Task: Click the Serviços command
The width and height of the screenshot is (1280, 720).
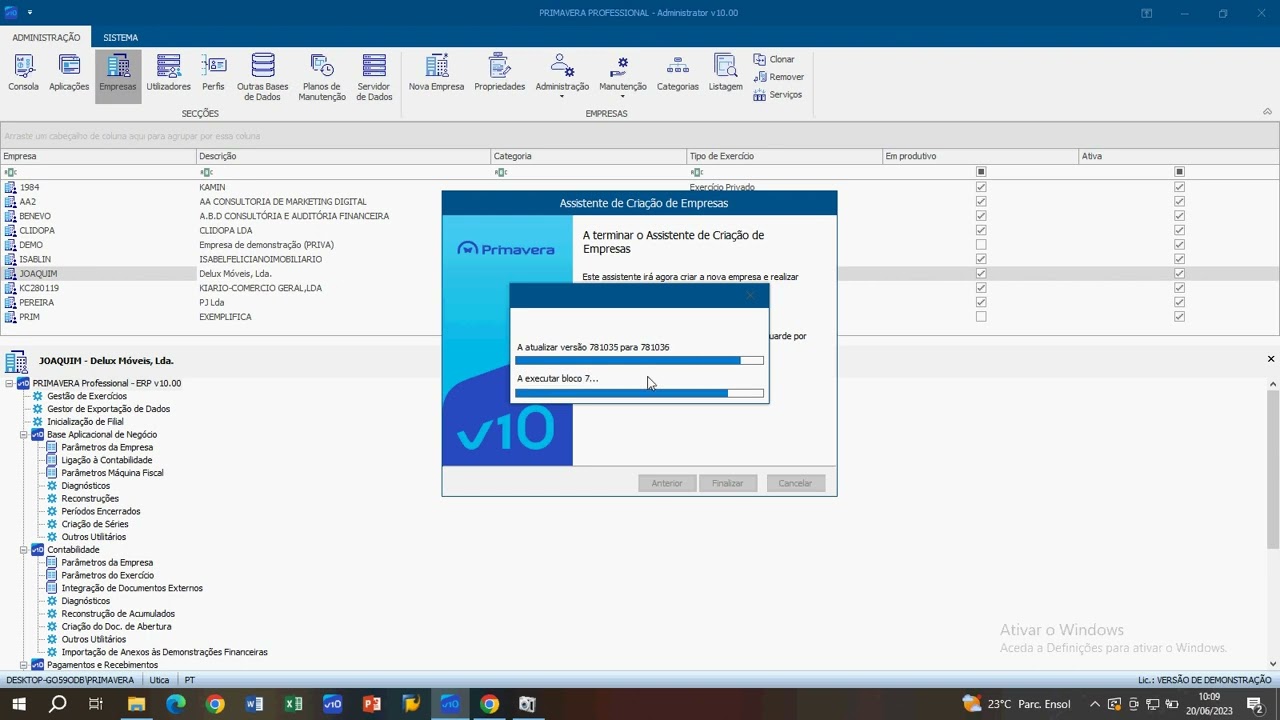Action: 778,95
